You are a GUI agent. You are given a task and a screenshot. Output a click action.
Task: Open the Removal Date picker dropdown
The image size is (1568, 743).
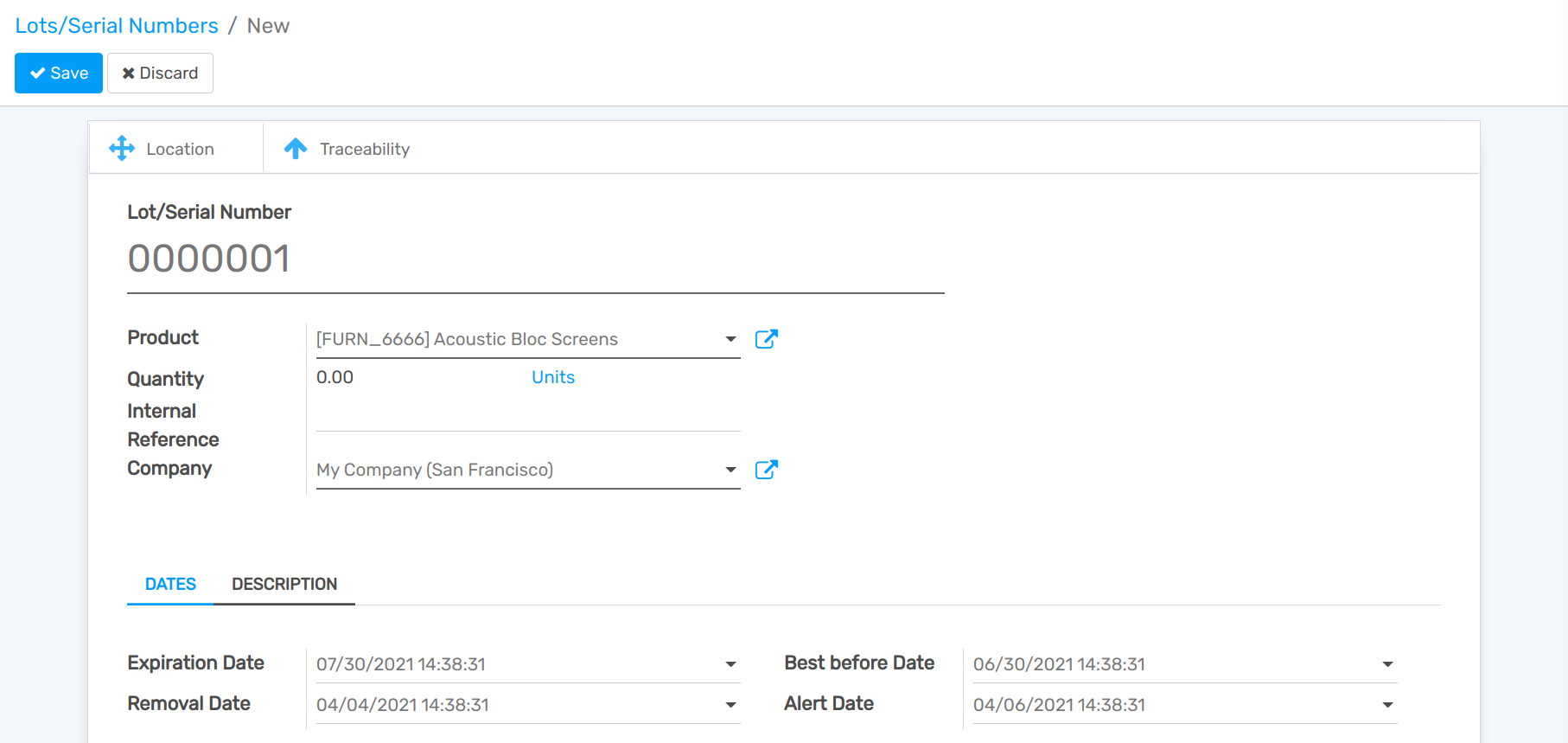(x=730, y=705)
